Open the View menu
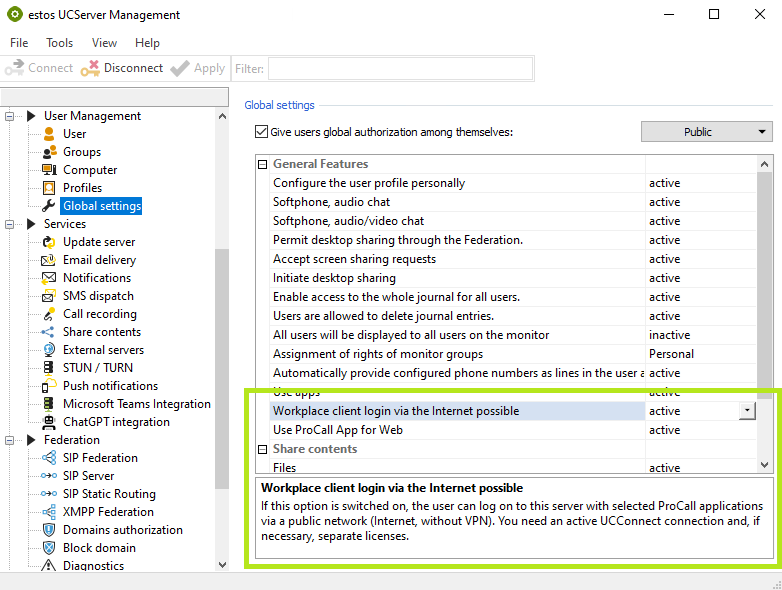 [x=104, y=43]
